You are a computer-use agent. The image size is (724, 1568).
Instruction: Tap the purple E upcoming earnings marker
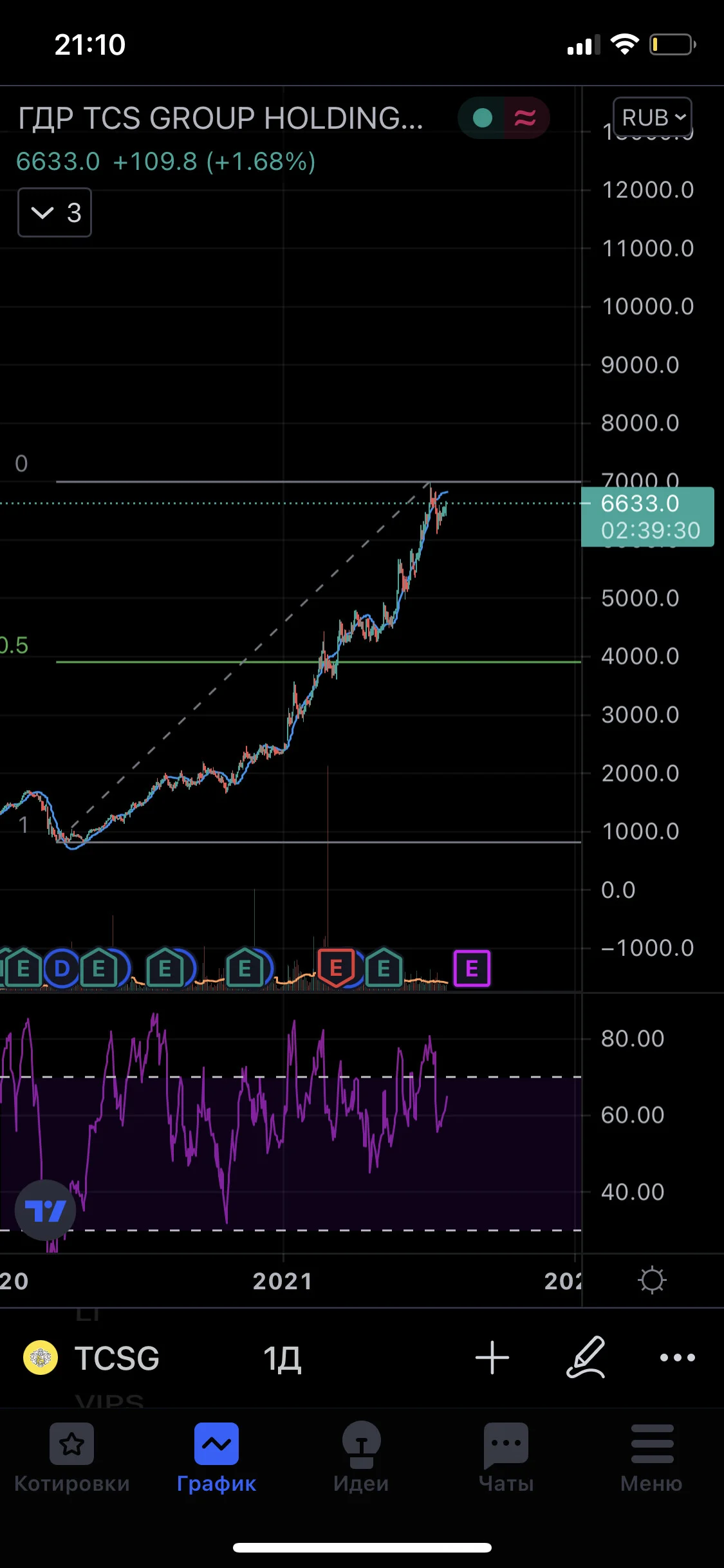472,968
